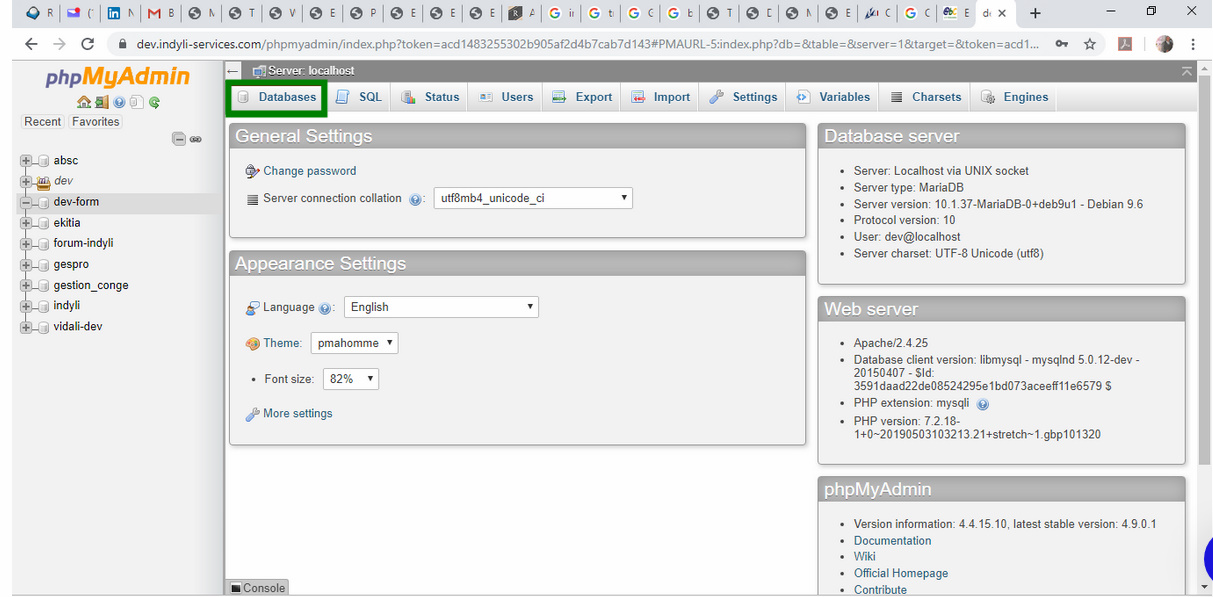Bookmark this page with the star icon
Viewport: 1213px width, 597px height.
click(x=1090, y=44)
